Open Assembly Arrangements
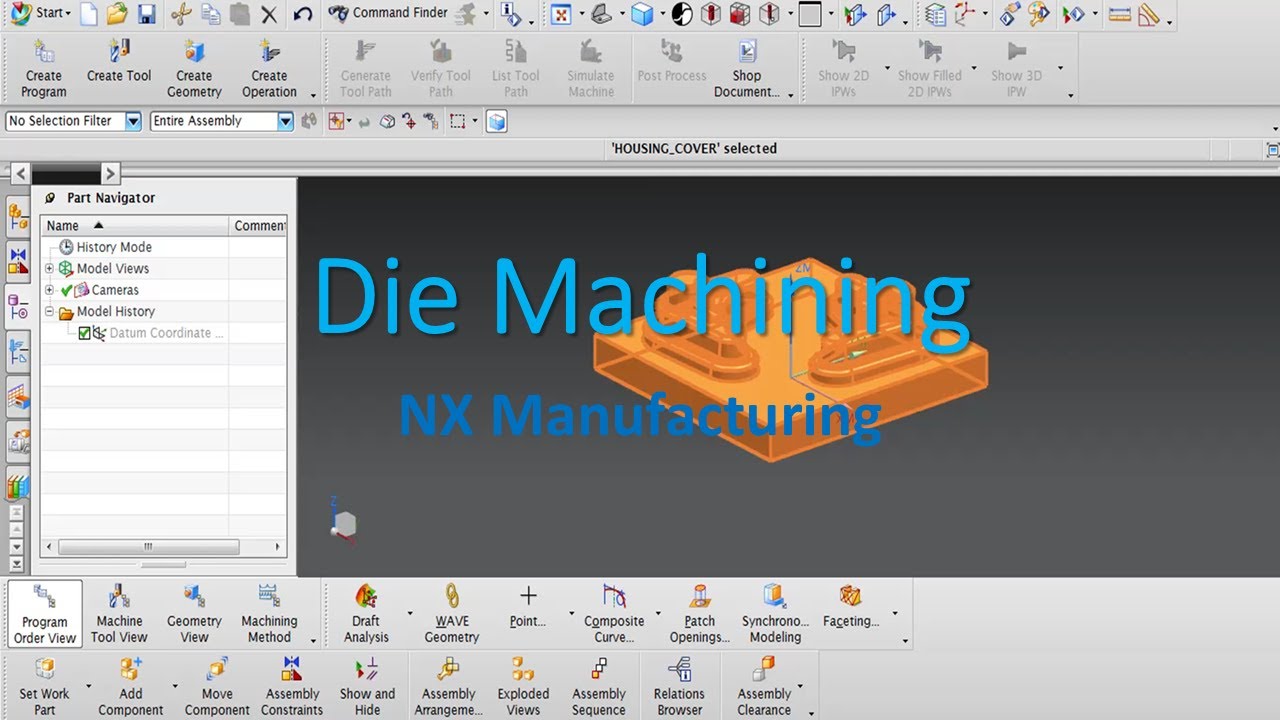The height and width of the screenshot is (720, 1280). coord(448,686)
